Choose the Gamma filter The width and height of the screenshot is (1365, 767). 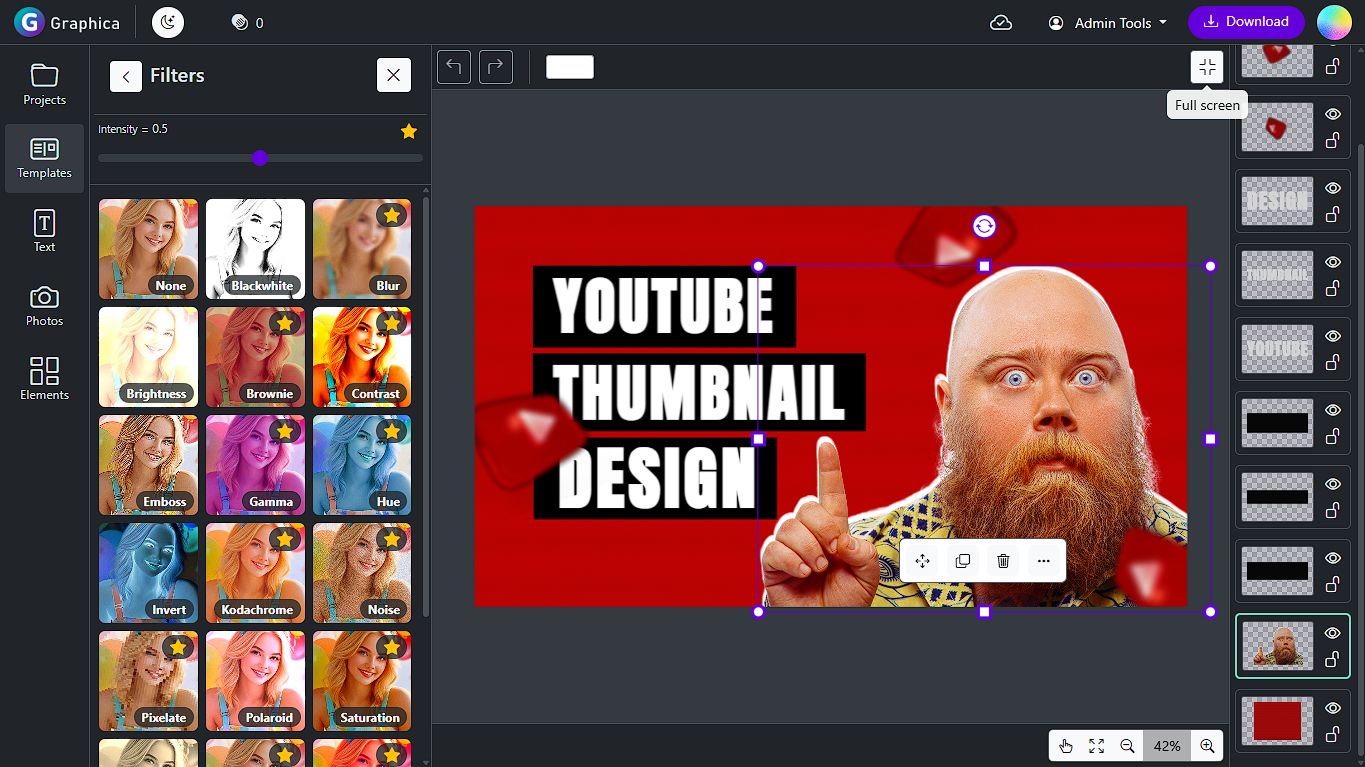[255, 465]
